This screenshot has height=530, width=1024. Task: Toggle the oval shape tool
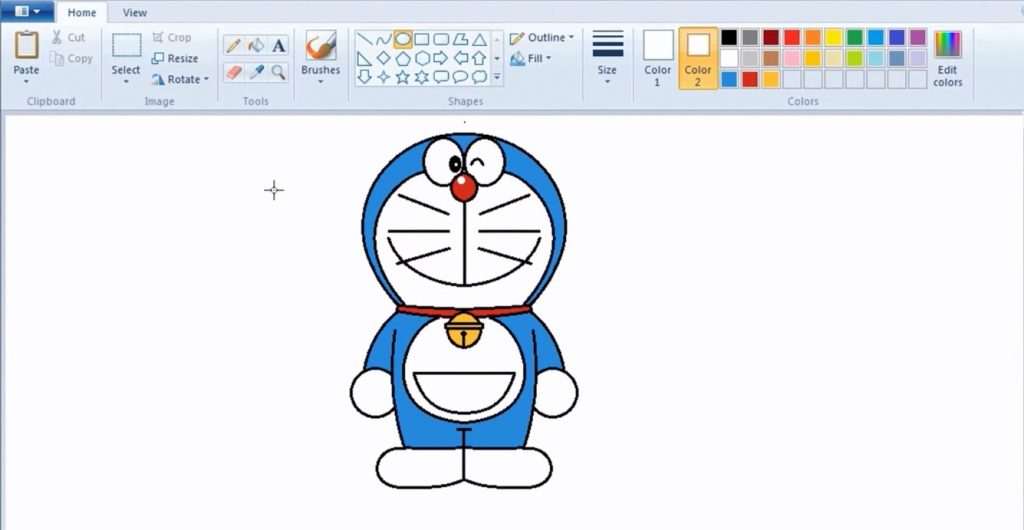(403, 39)
